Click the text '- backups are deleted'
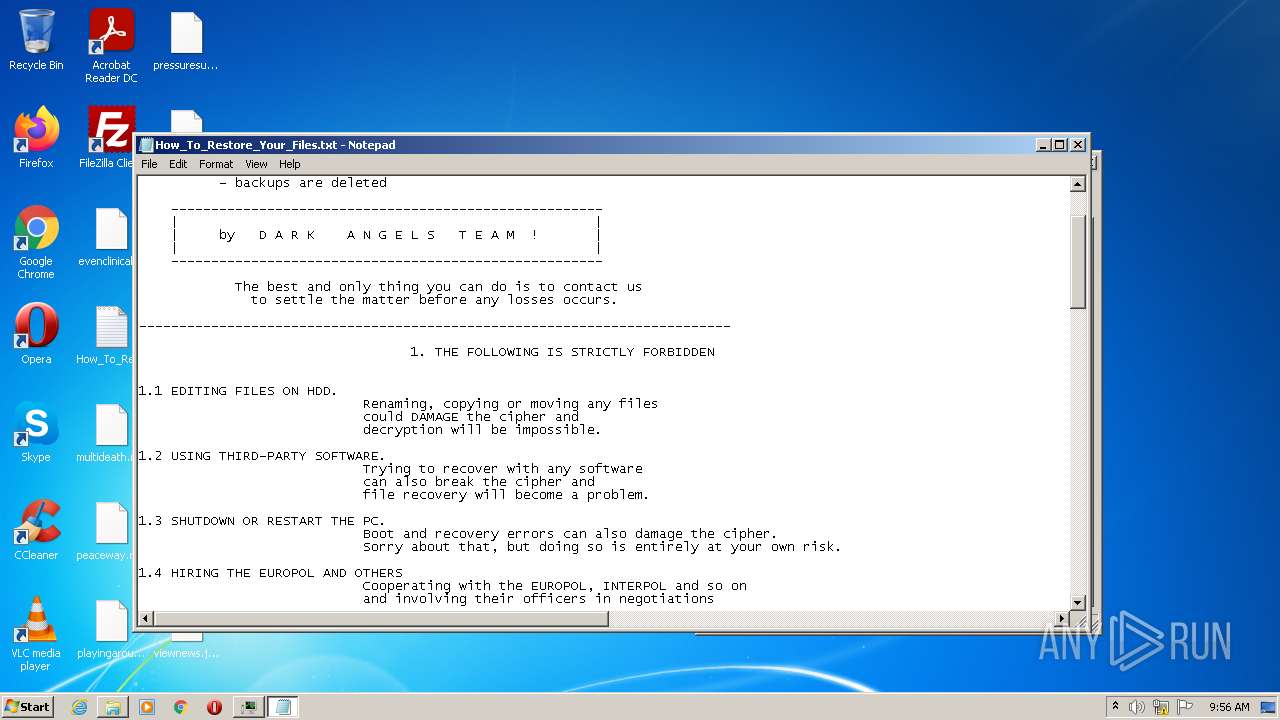This screenshot has height=720, width=1280. pos(303,183)
